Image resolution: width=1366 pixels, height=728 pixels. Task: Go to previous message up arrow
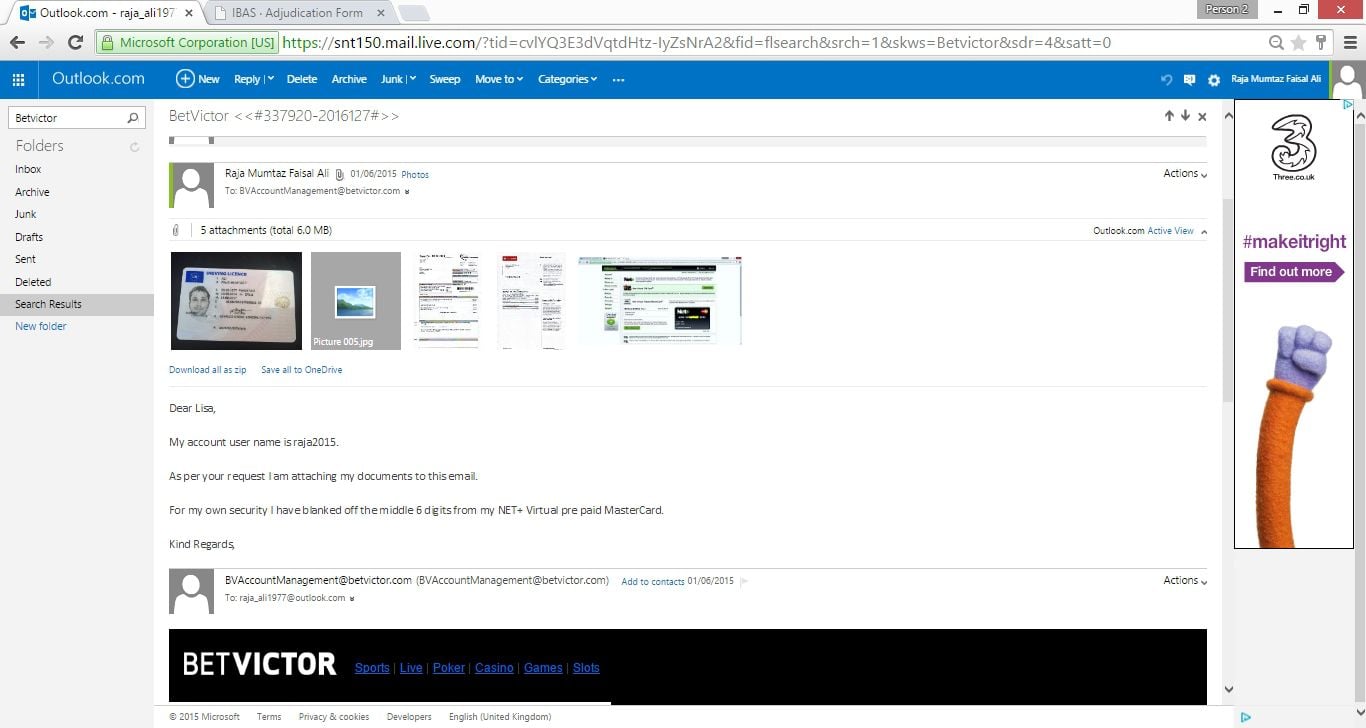click(x=1169, y=116)
